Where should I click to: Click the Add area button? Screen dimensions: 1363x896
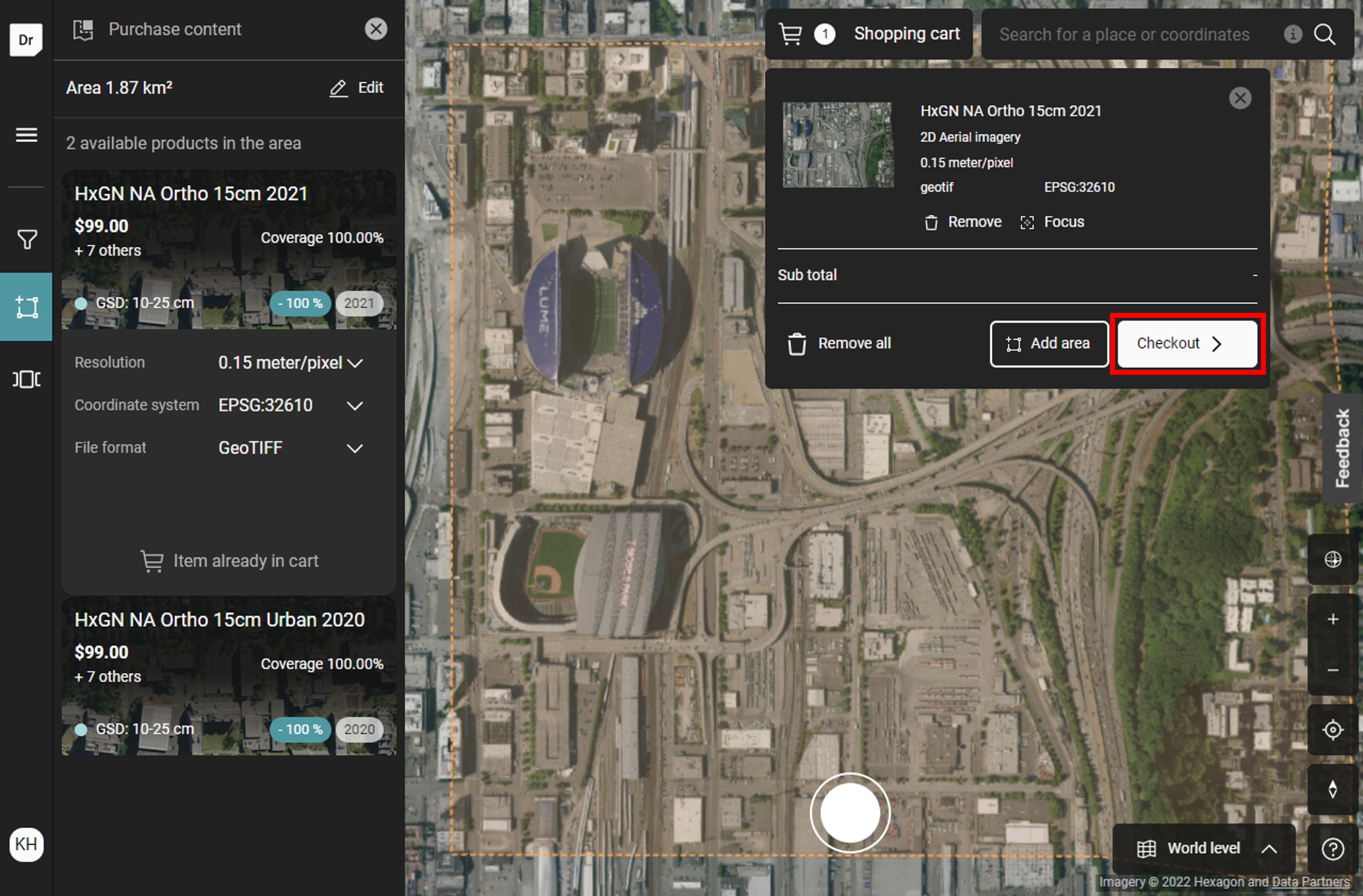(x=1049, y=344)
